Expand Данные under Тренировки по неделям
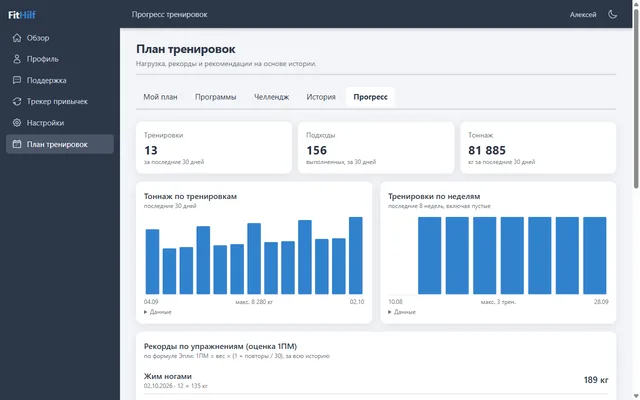 pos(402,312)
